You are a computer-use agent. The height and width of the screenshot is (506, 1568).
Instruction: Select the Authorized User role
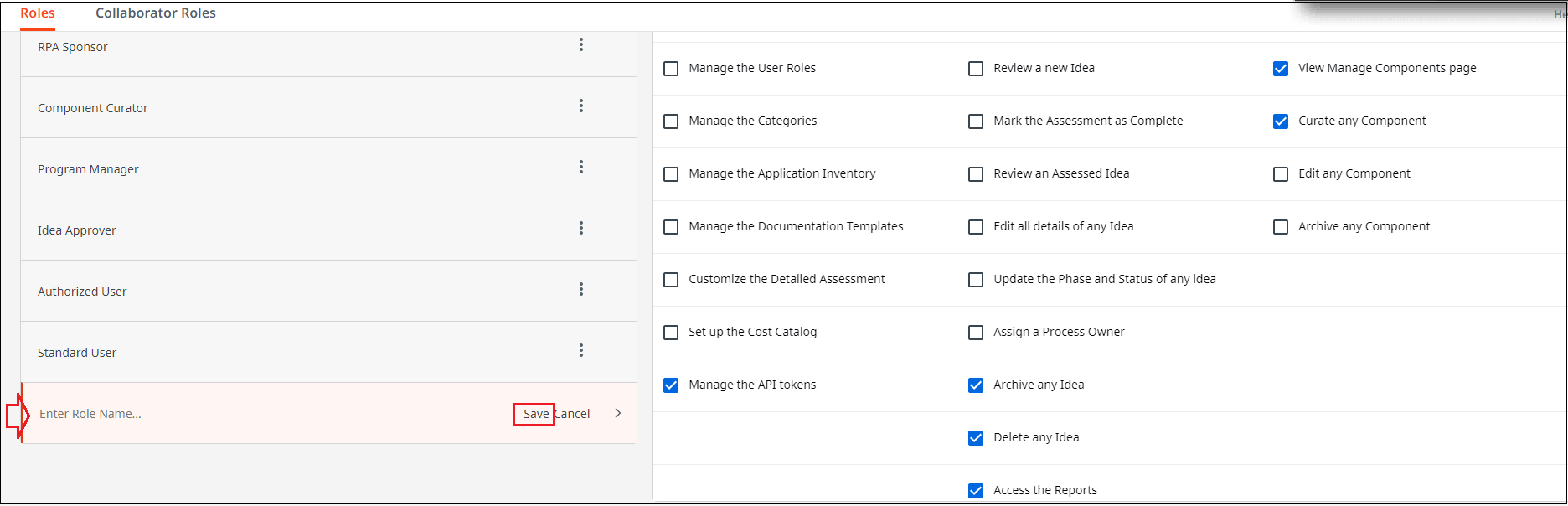point(328,291)
